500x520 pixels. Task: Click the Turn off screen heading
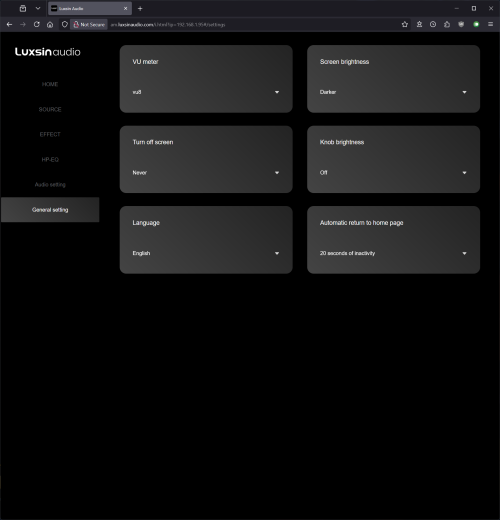point(153,142)
